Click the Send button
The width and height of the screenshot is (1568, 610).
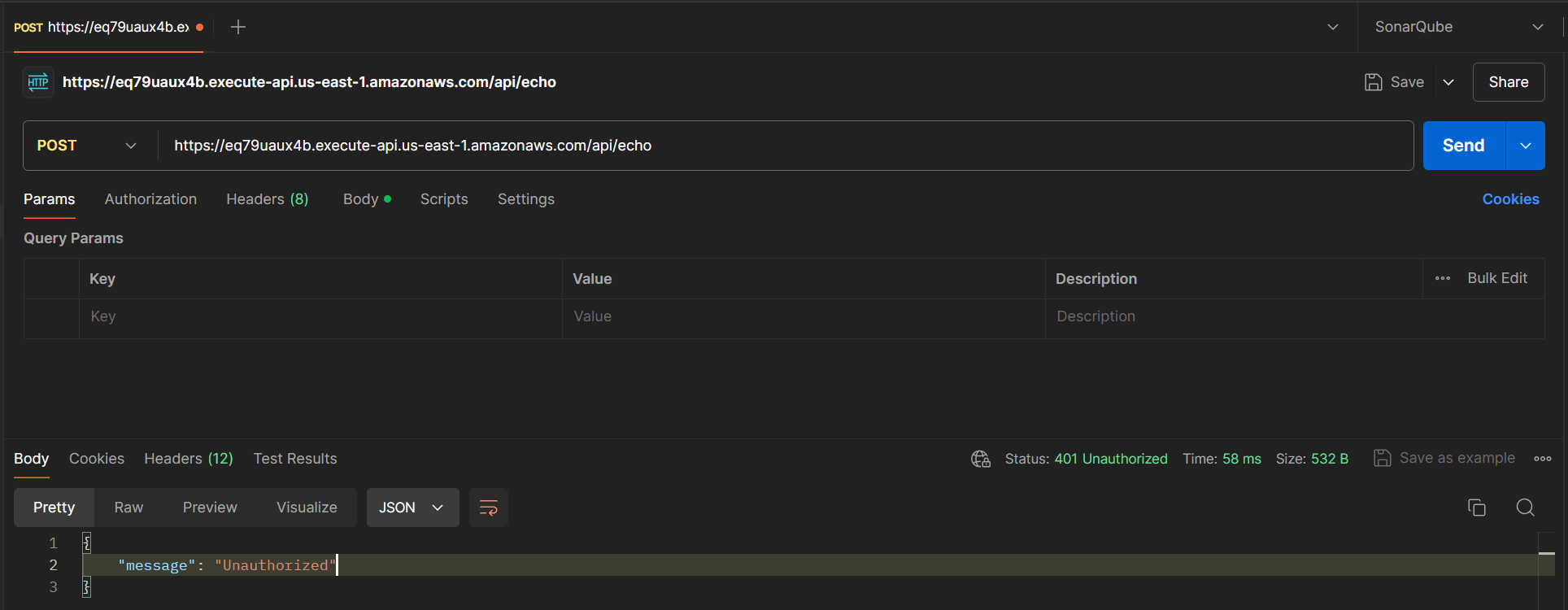point(1464,146)
